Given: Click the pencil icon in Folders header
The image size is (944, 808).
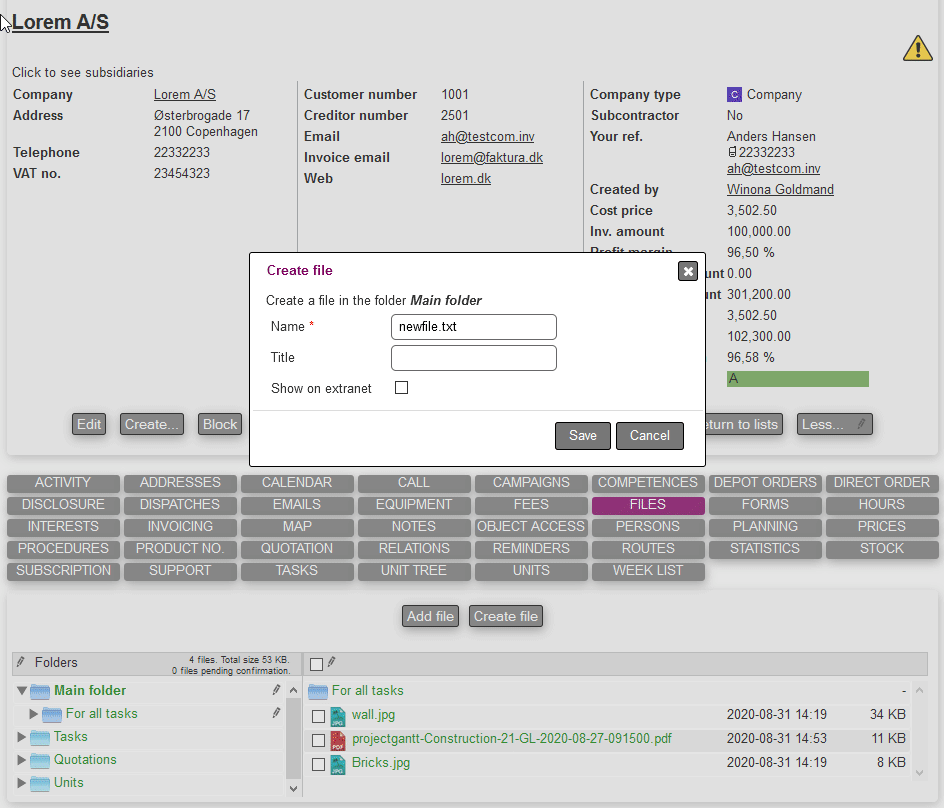Looking at the screenshot, I should [21, 662].
